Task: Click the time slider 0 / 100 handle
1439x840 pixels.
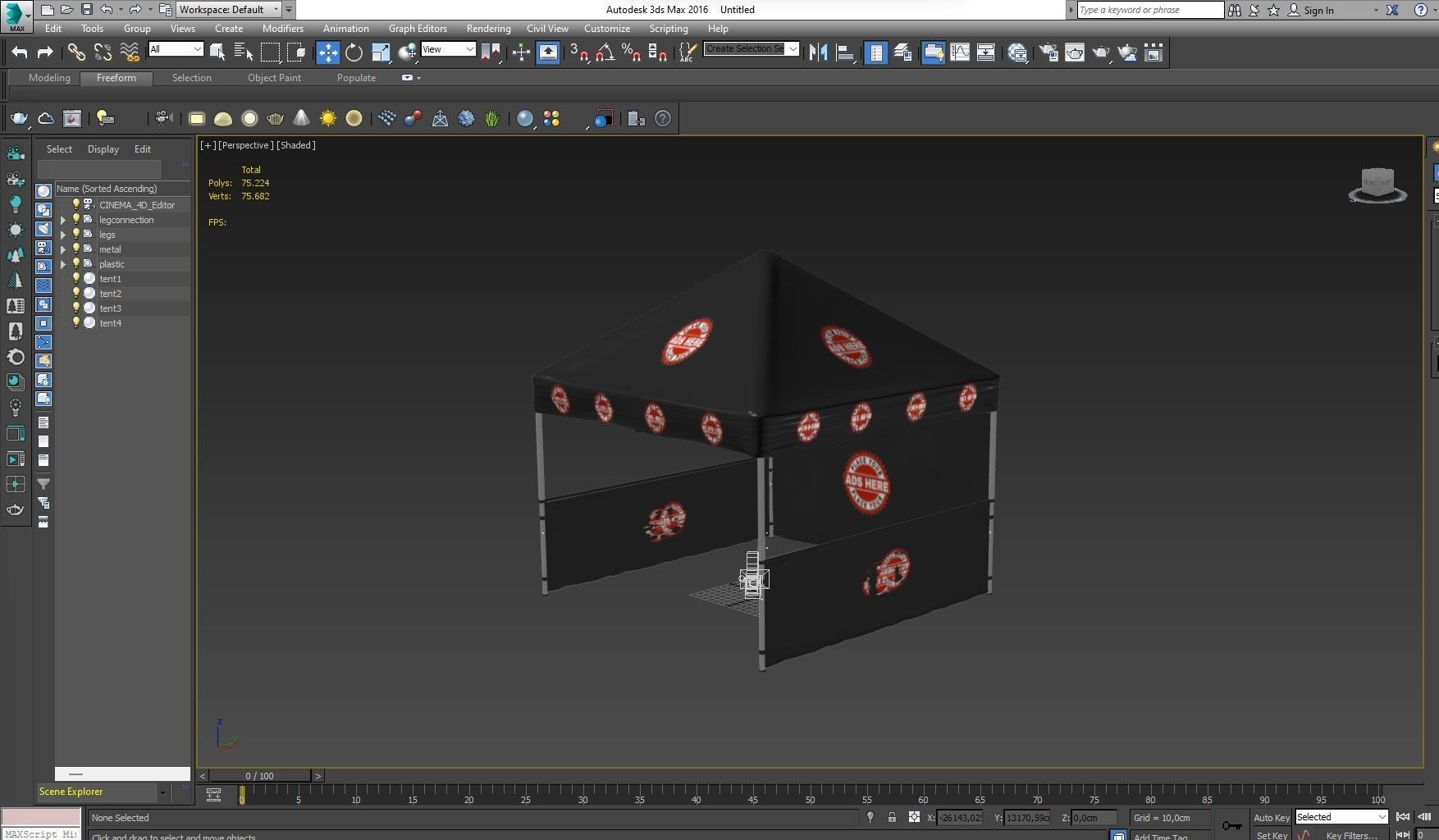Action: pyautogui.click(x=260, y=776)
